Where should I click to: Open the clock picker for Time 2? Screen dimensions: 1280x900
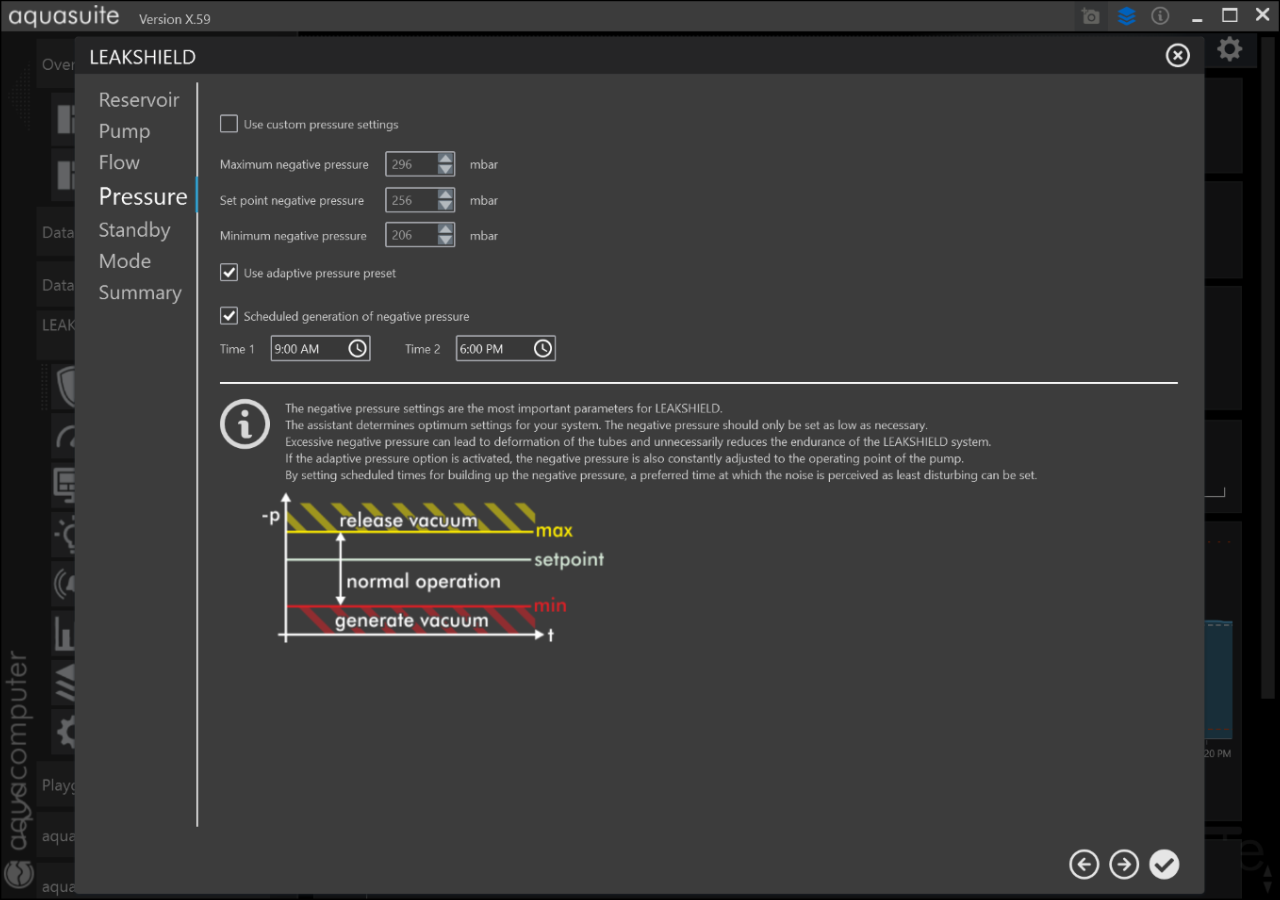(542, 348)
